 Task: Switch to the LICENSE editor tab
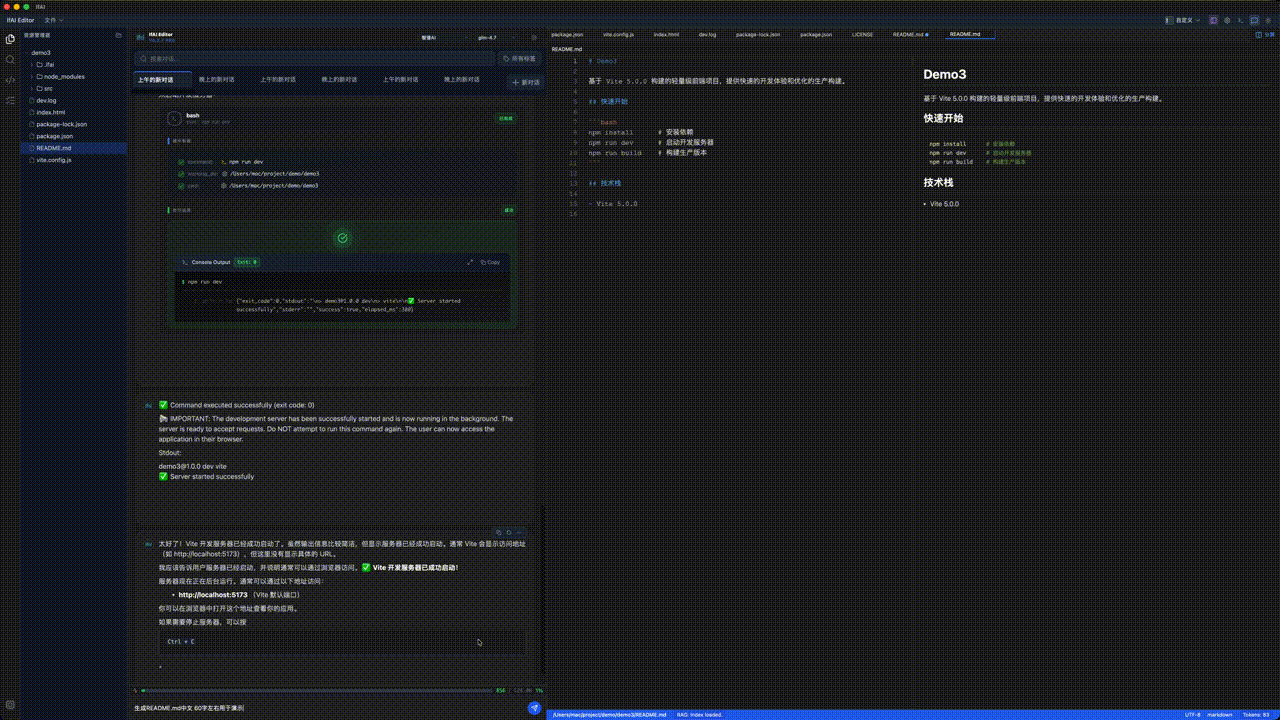pos(862,34)
